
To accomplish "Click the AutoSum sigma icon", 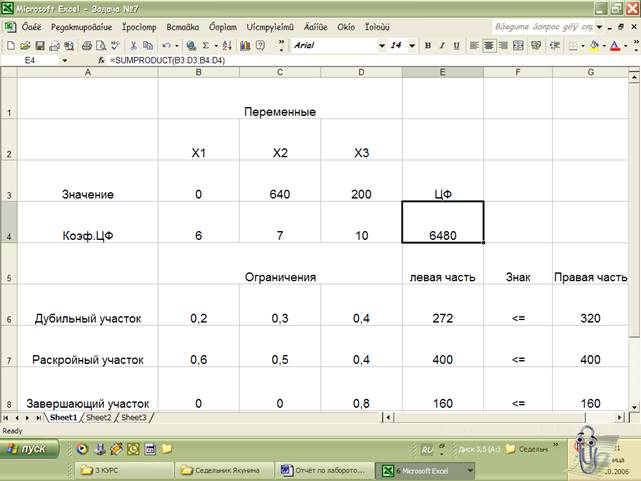I will [x=205, y=45].
